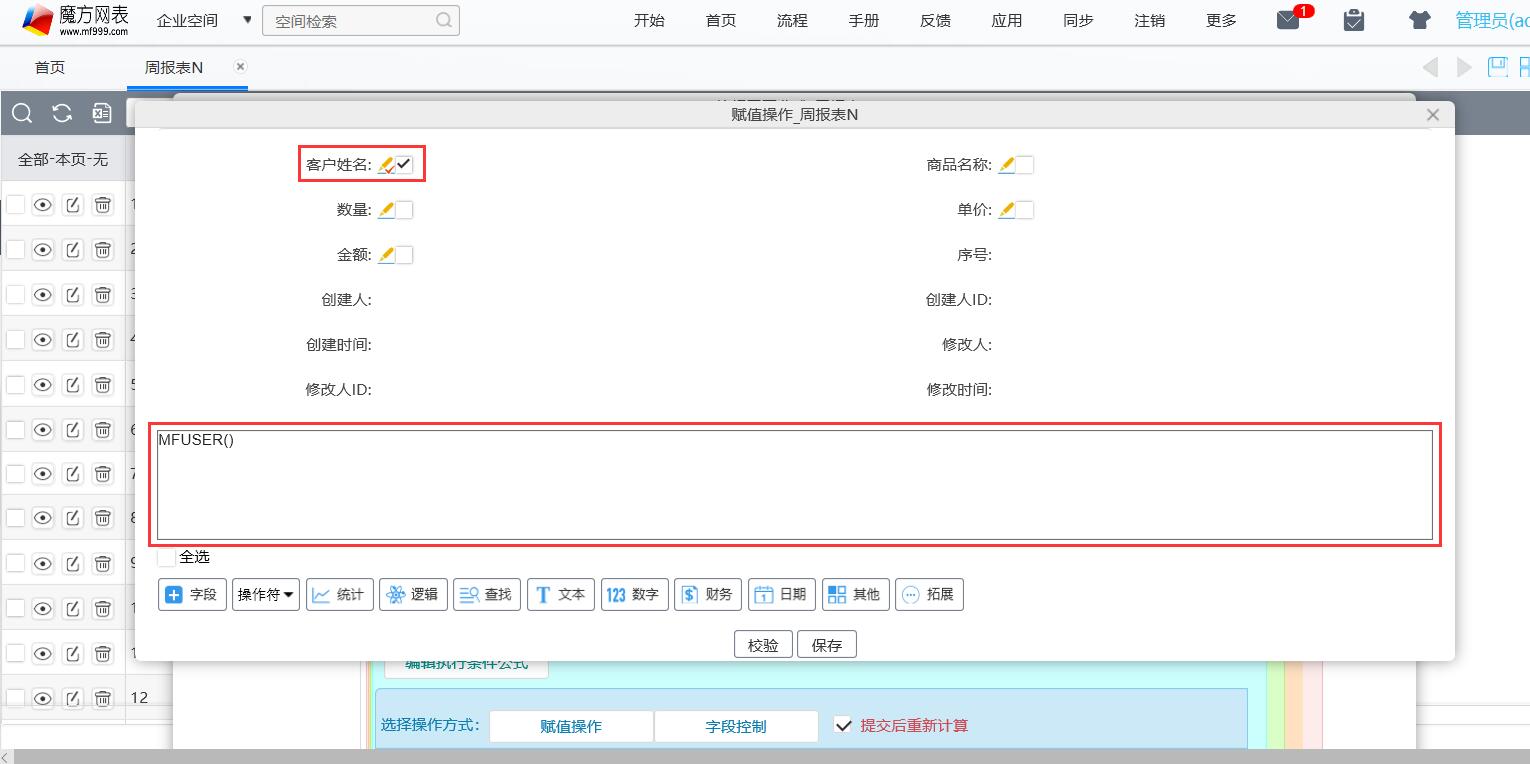Open the 日期 function list

coord(782,594)
